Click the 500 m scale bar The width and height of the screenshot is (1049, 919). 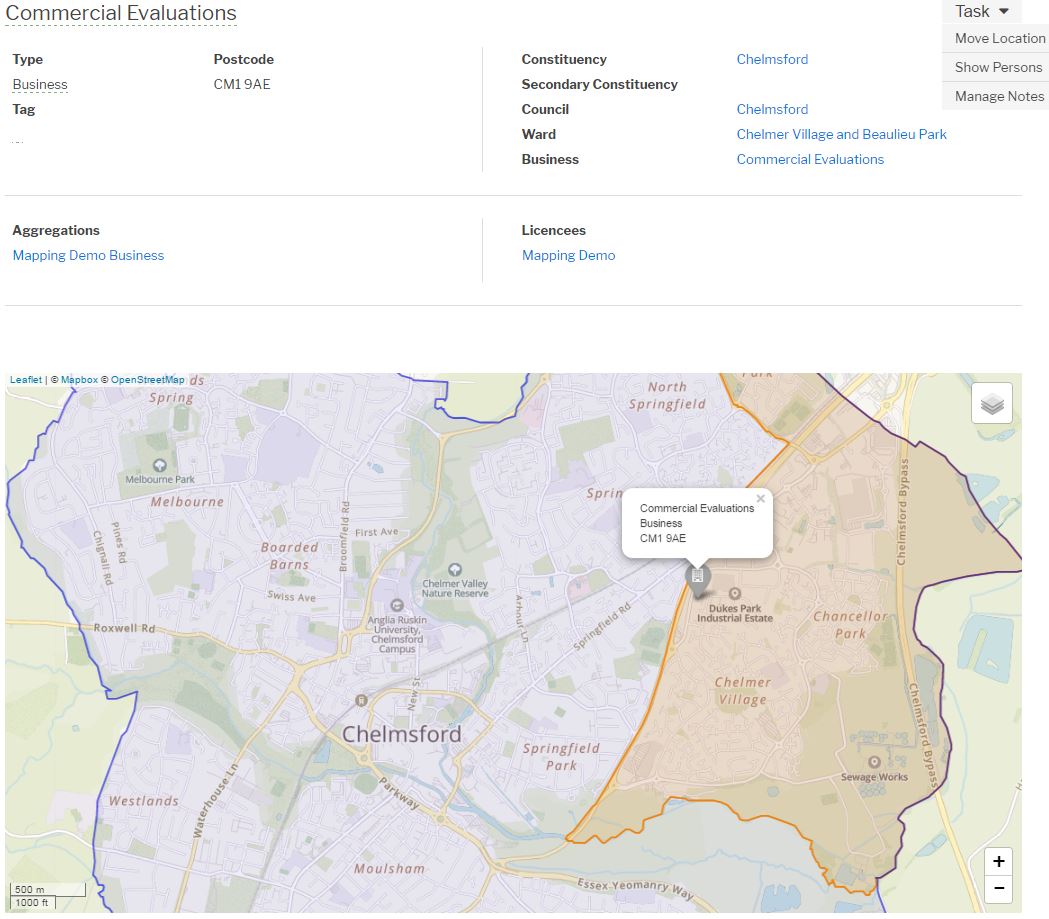coord(47,890)
